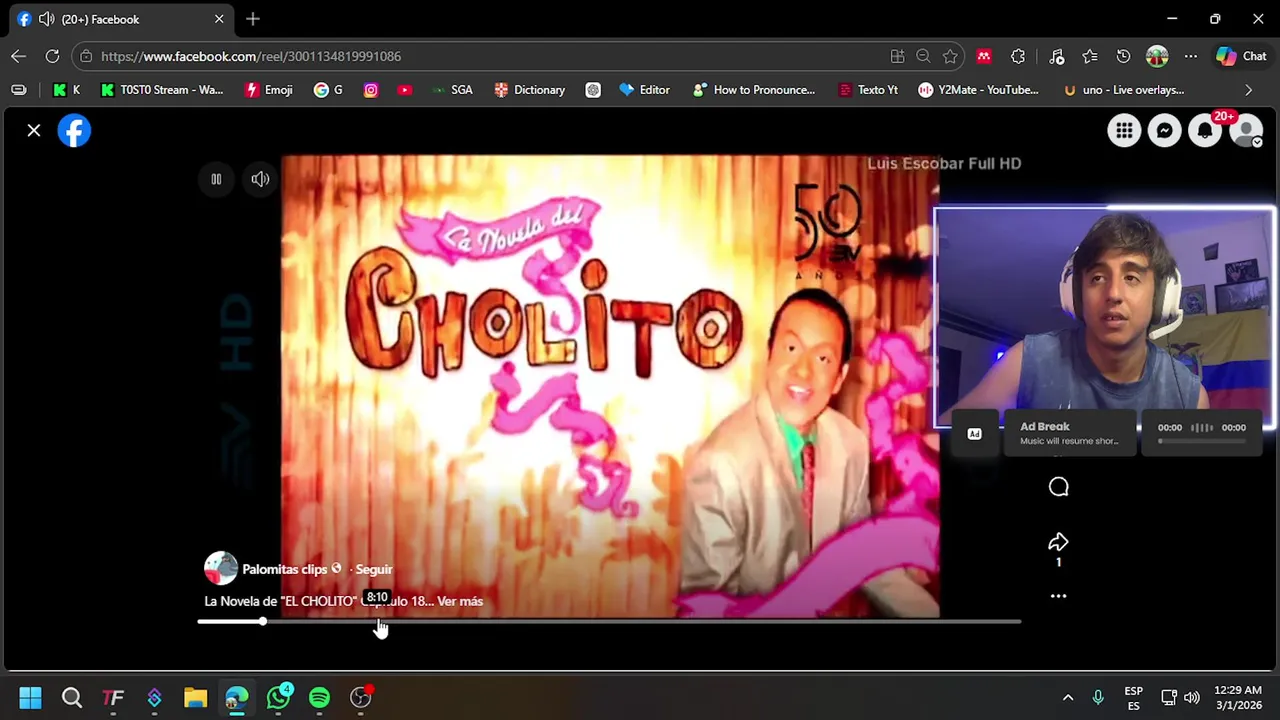Open OBS Studio from the taskbar
This screenshot has height=720, width=1280.
click(x=361, y=697)
